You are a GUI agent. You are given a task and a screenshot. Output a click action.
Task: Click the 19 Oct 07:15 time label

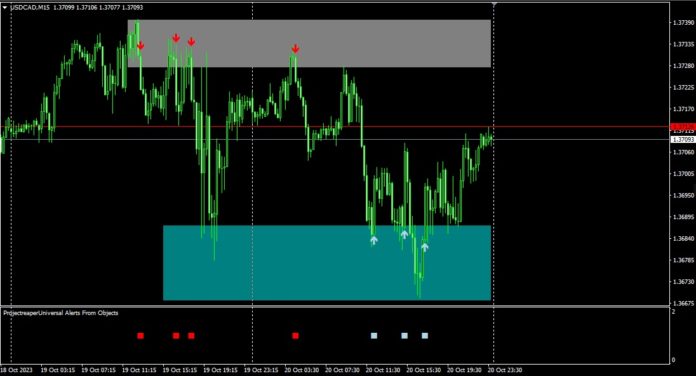tap(99, 370)
